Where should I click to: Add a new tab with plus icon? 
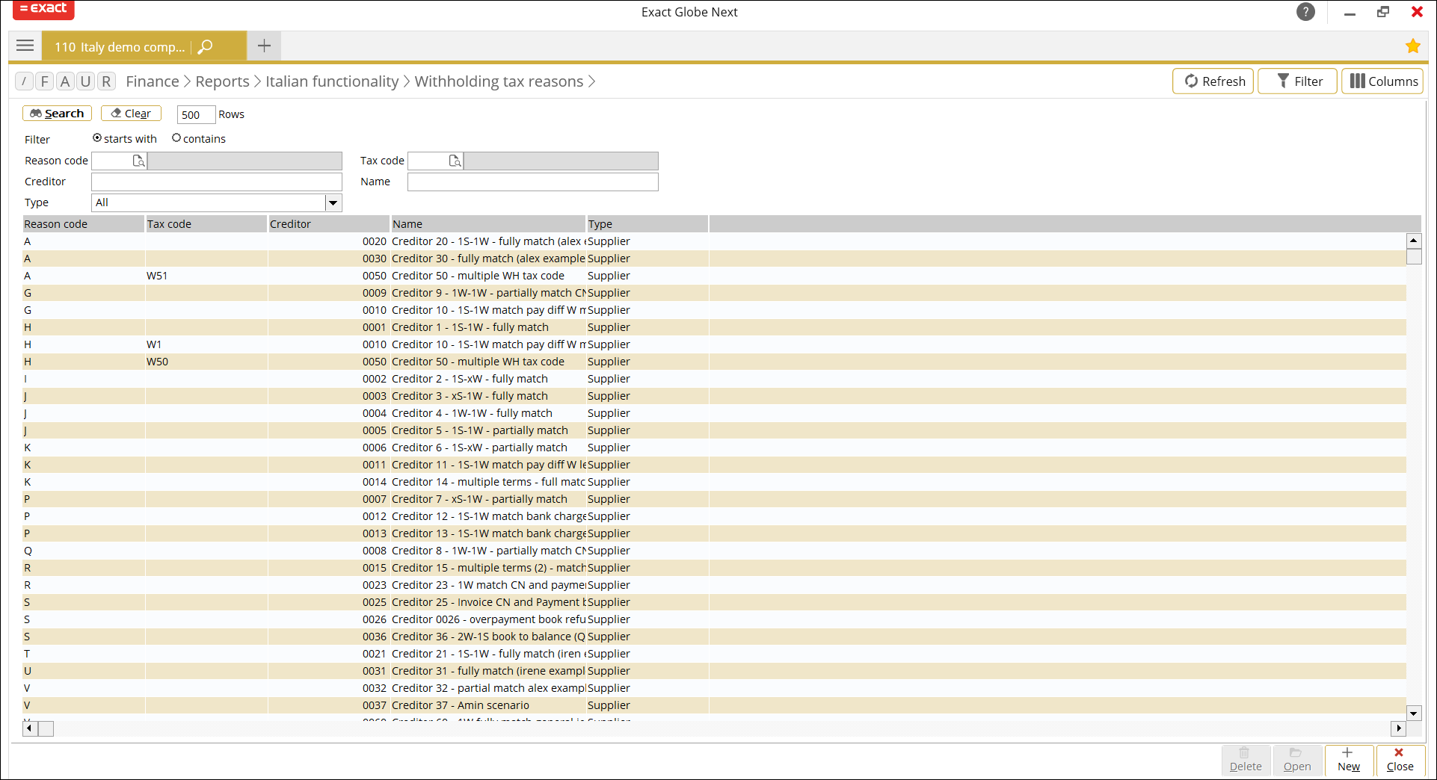(x=264, y=46)
